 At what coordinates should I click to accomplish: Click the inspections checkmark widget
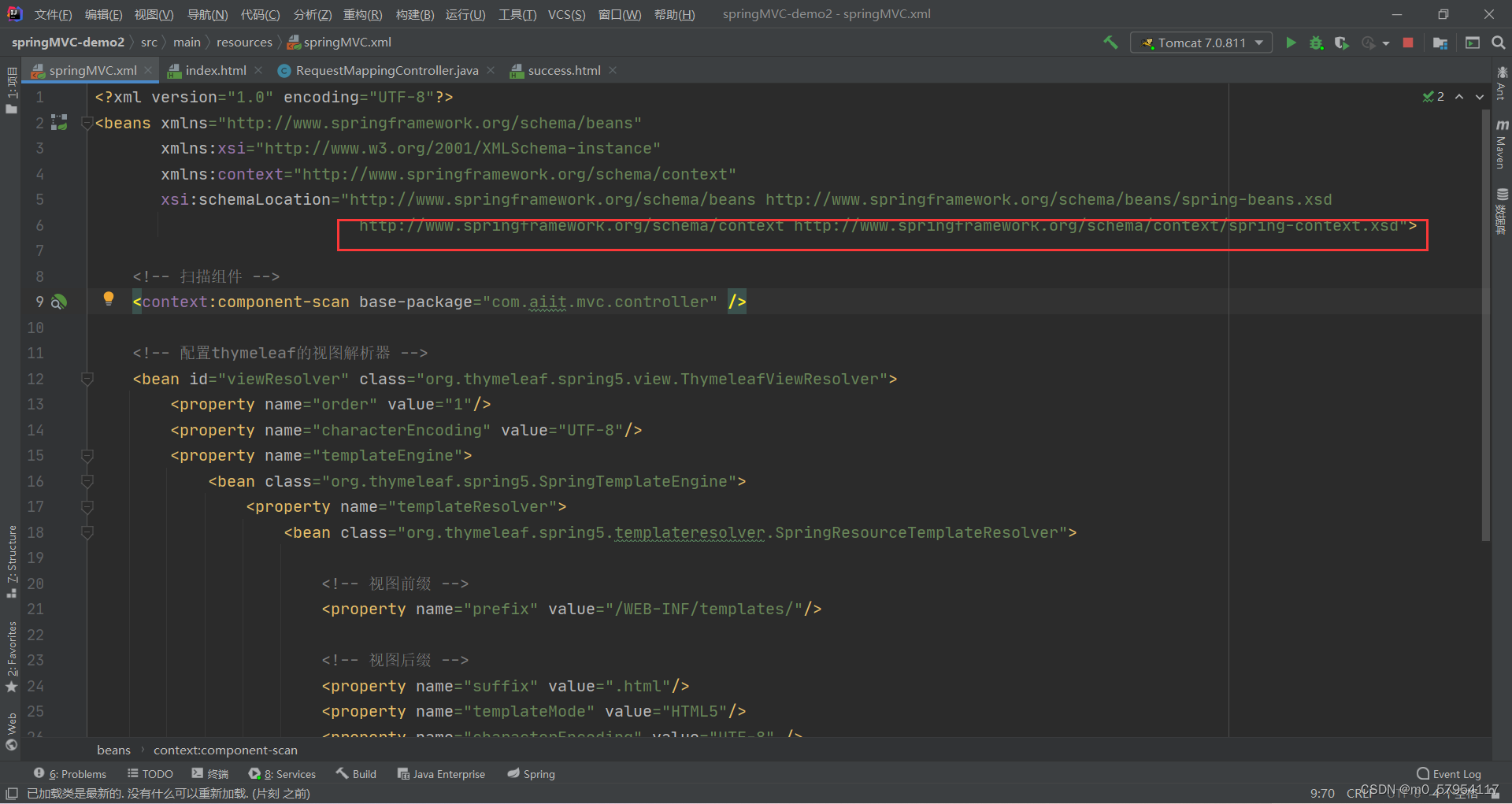pyautogui.click(x=1433, y=96)
